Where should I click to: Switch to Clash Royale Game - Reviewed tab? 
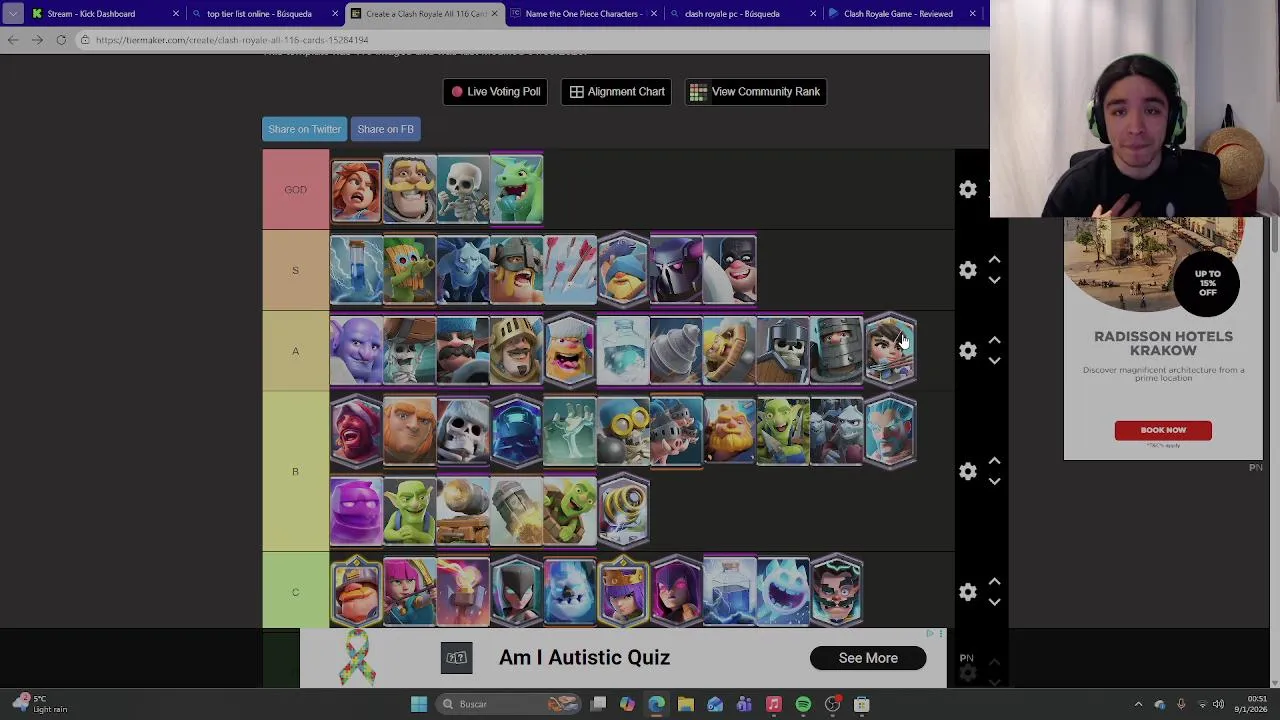[x=902, y=14]
